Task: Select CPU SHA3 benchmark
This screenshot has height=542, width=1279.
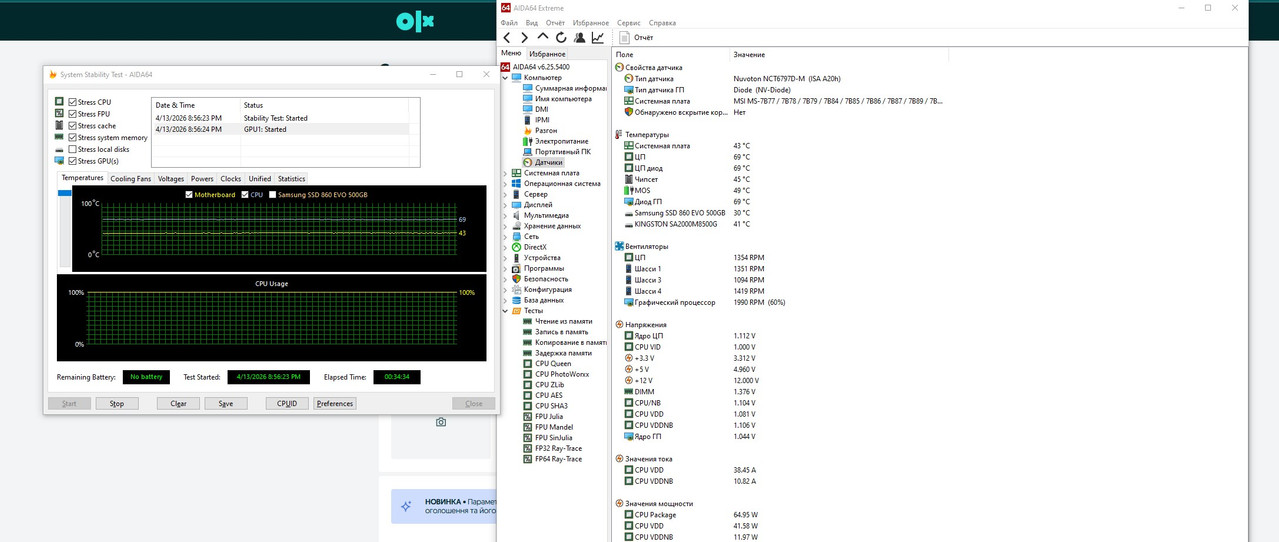Action: pos(551,405)
